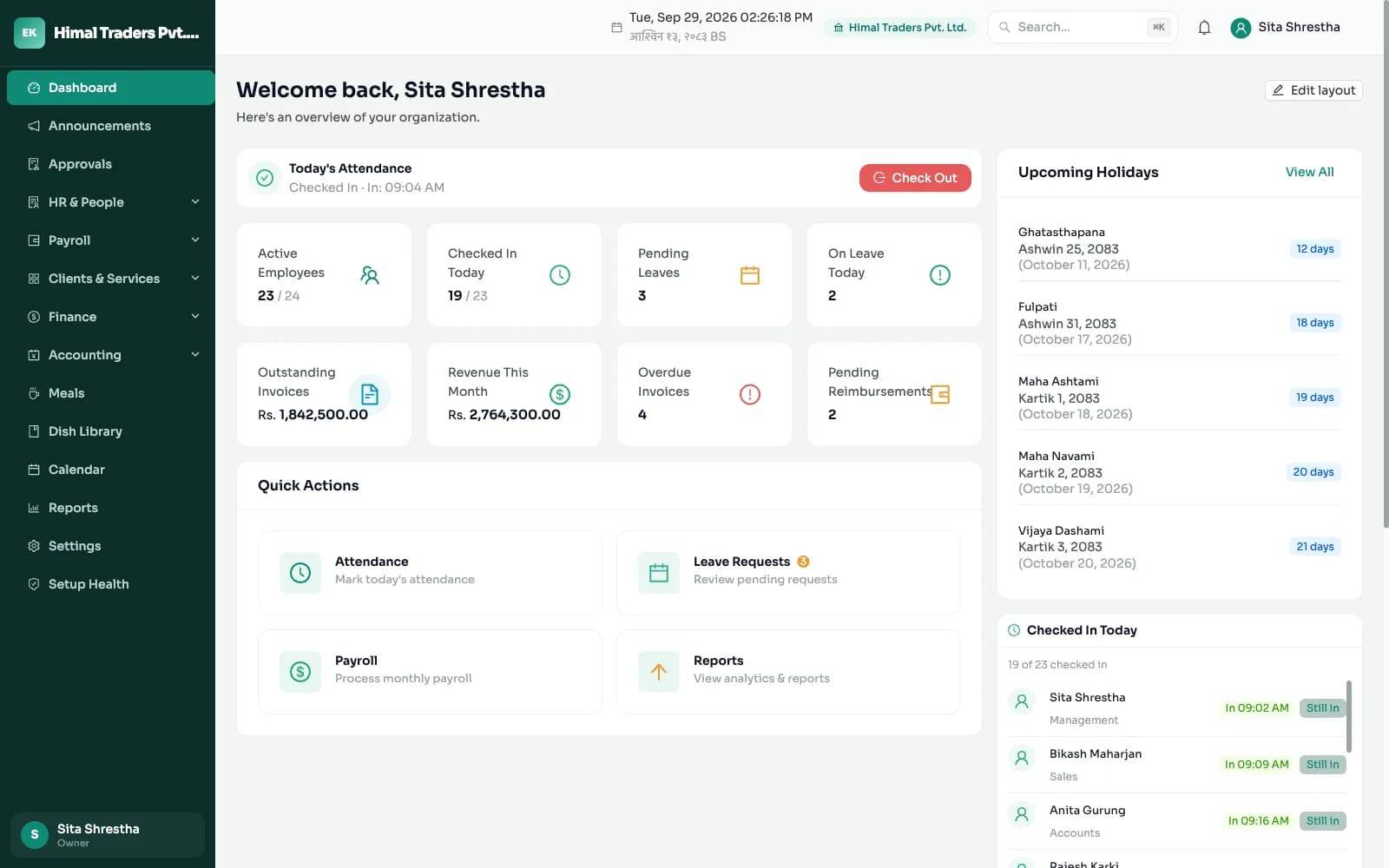Click the Outstanding Invoices document icon
Screen dimensions: 1389x868
click(x=370, y=394)
